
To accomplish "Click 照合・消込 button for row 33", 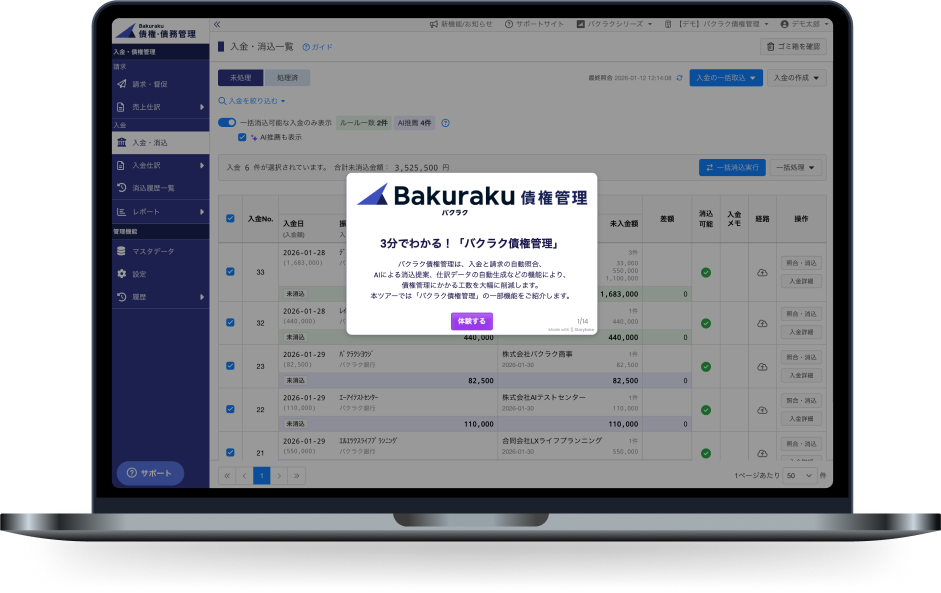I will [x=801, y=263].
